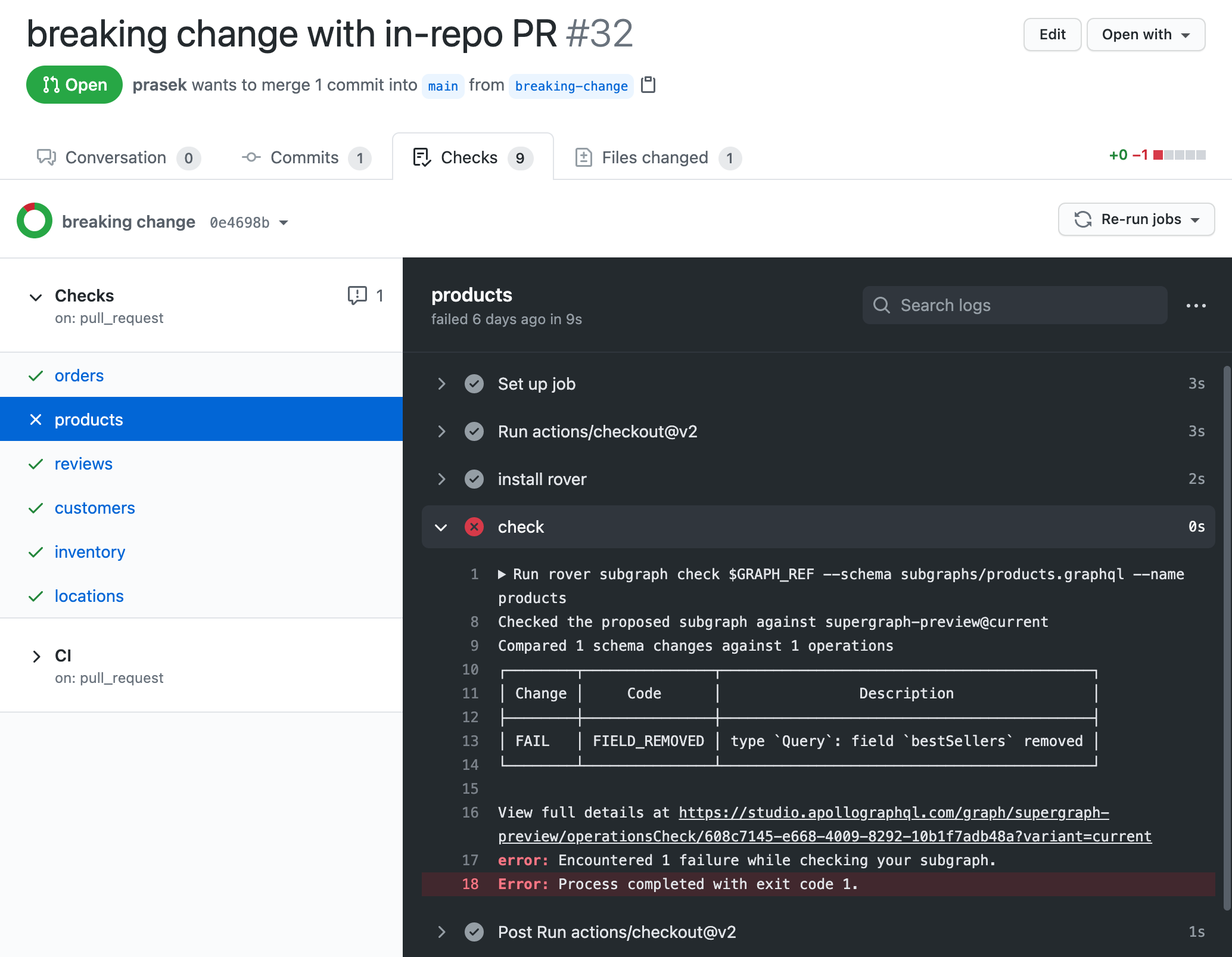
Task: Collapse the Checks workflow group
Action: coord(36,297)
